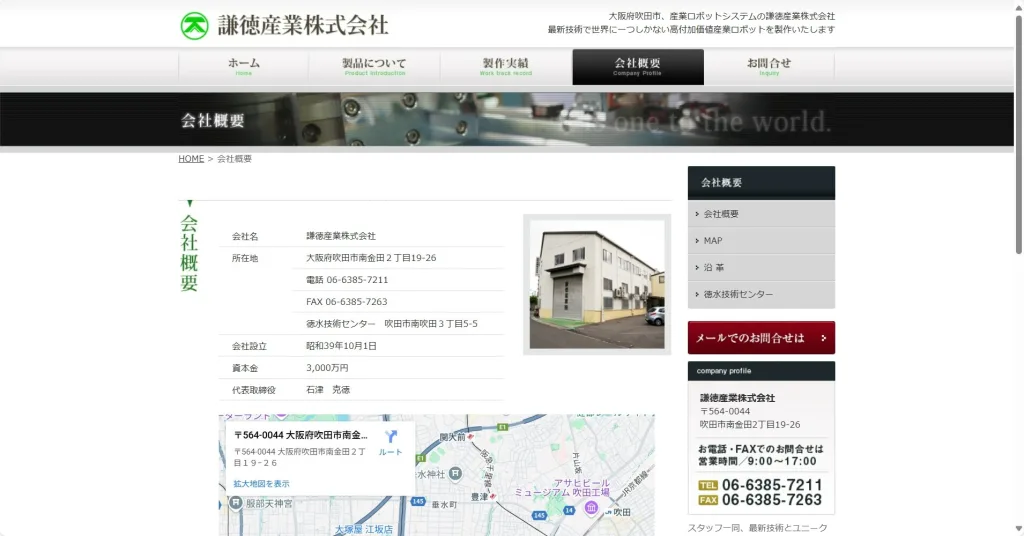Screen dimensions: 1024x536
Task: Click the green 謙徳産業 logo icon
Action: [194, 26]
